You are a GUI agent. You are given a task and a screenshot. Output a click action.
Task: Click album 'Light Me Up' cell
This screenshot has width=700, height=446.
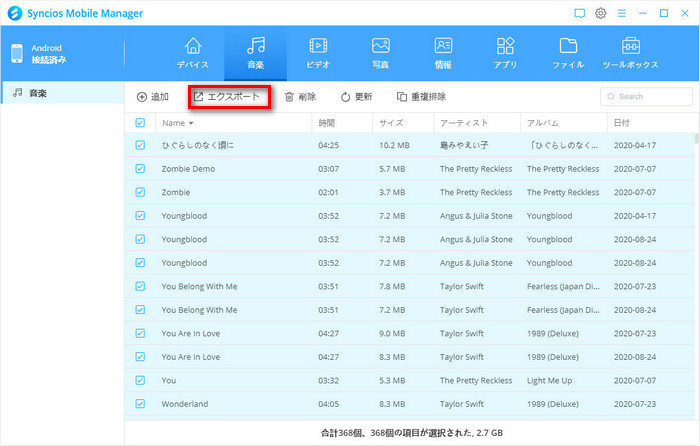(x=549, y=380)
